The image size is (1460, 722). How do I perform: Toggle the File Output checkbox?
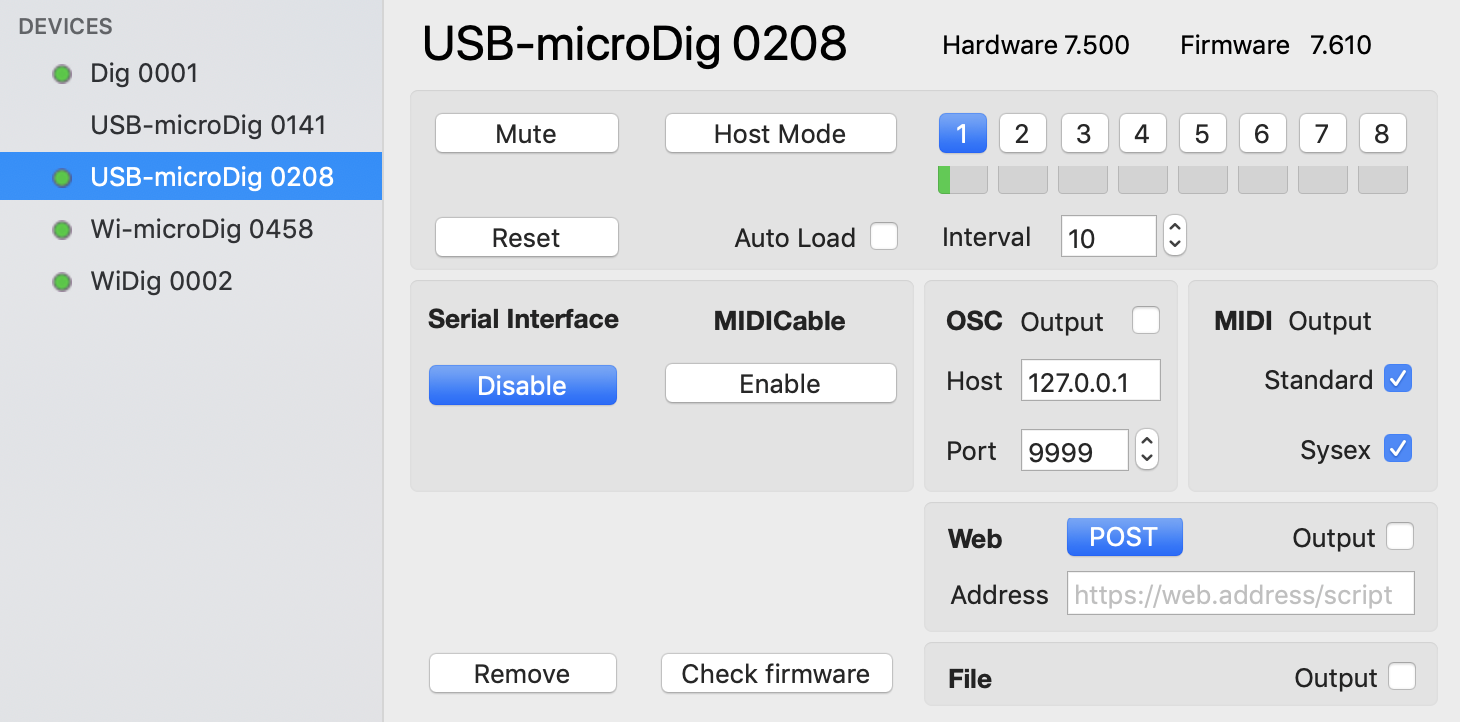[1402, 677]
